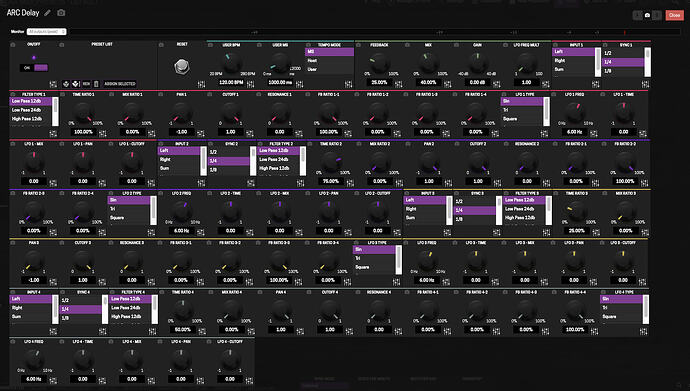Image resolution: width=690 pixels, height=391 pixels.
Task: Click the mapping icon next to LFO 4 - CUTOFF value
Action: (x=249, y=380)
